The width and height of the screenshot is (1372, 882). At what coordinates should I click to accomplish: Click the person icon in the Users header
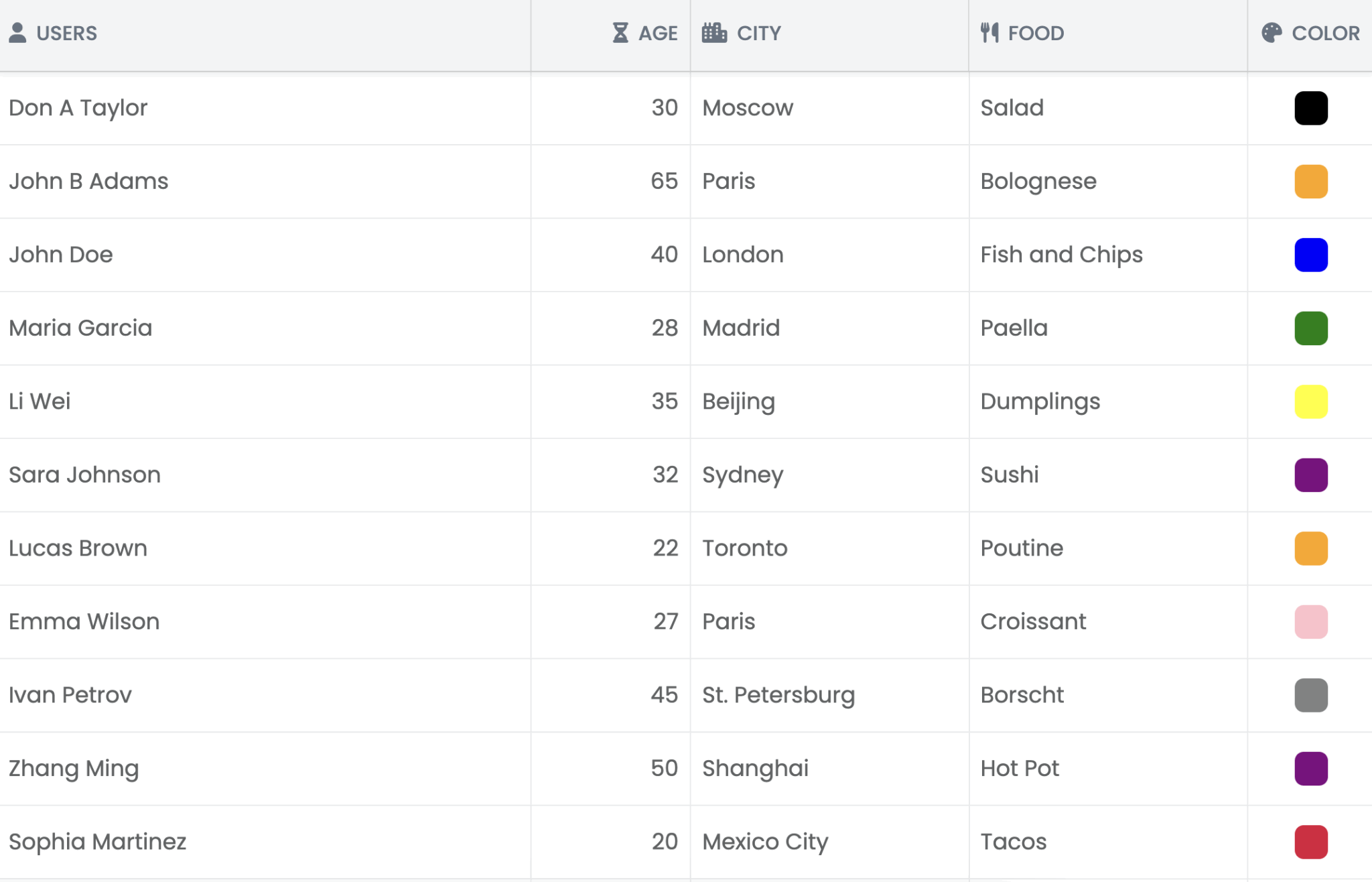[x=18, y=33]
